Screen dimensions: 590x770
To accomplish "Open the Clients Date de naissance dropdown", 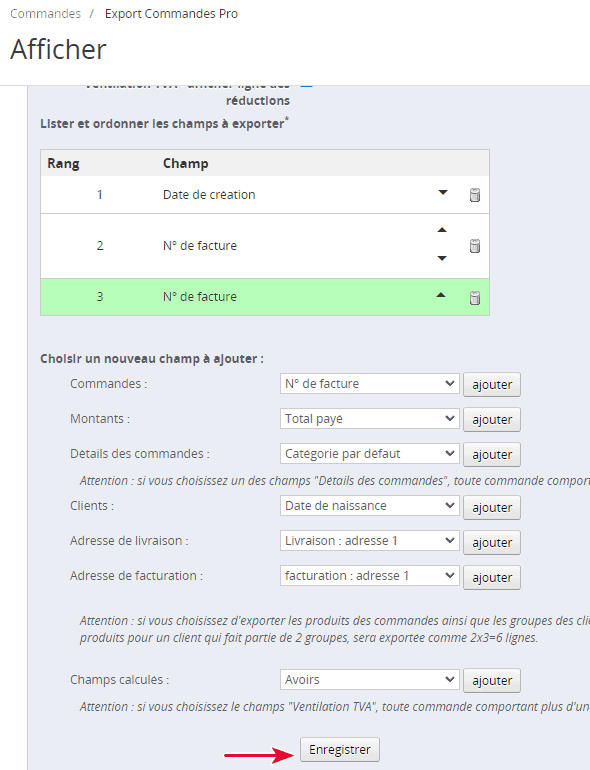I will tap(369, 506).
